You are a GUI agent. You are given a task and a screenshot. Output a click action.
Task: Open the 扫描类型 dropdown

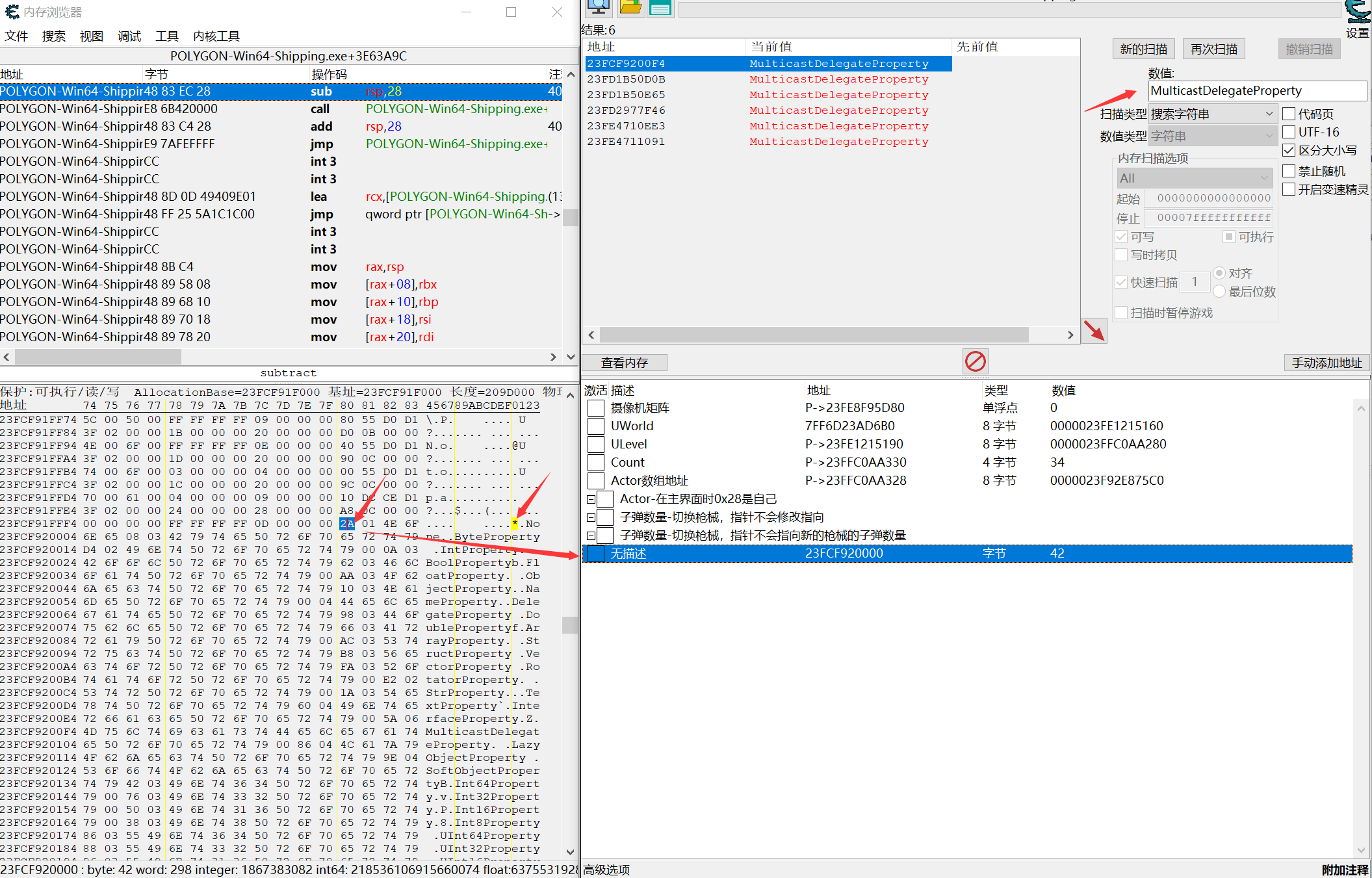[1213, 114]
